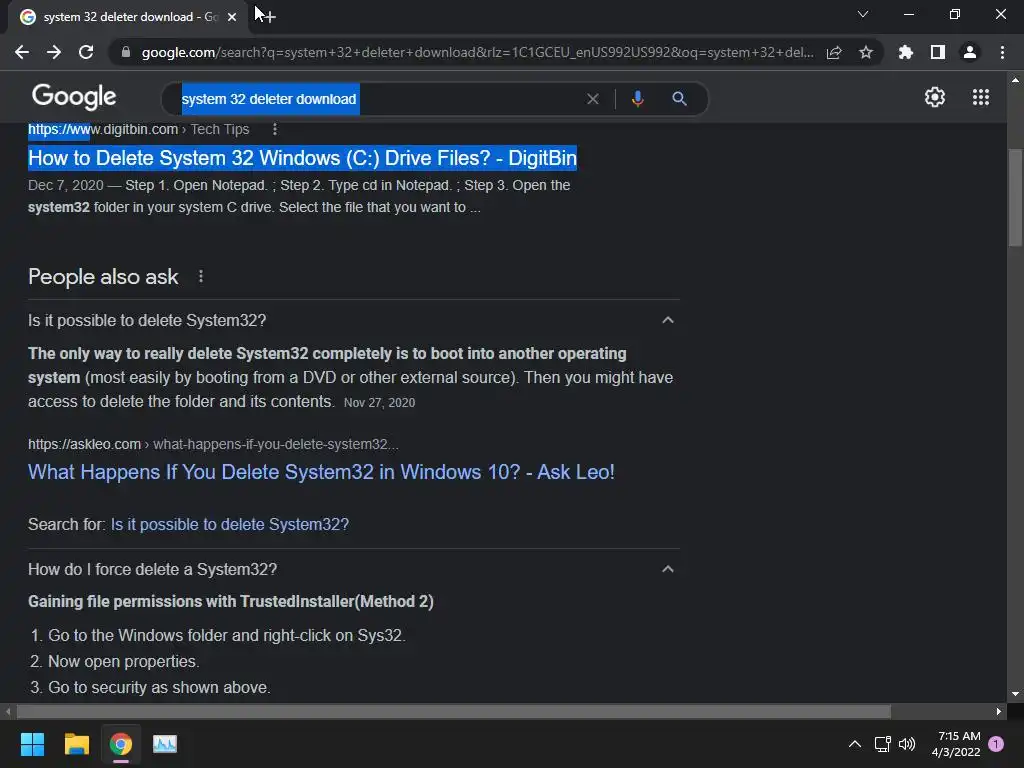Click 'Gaining file permissions with TrustedInstaller' text
This screenshot has height=768, width=1024.
(231, 601)
